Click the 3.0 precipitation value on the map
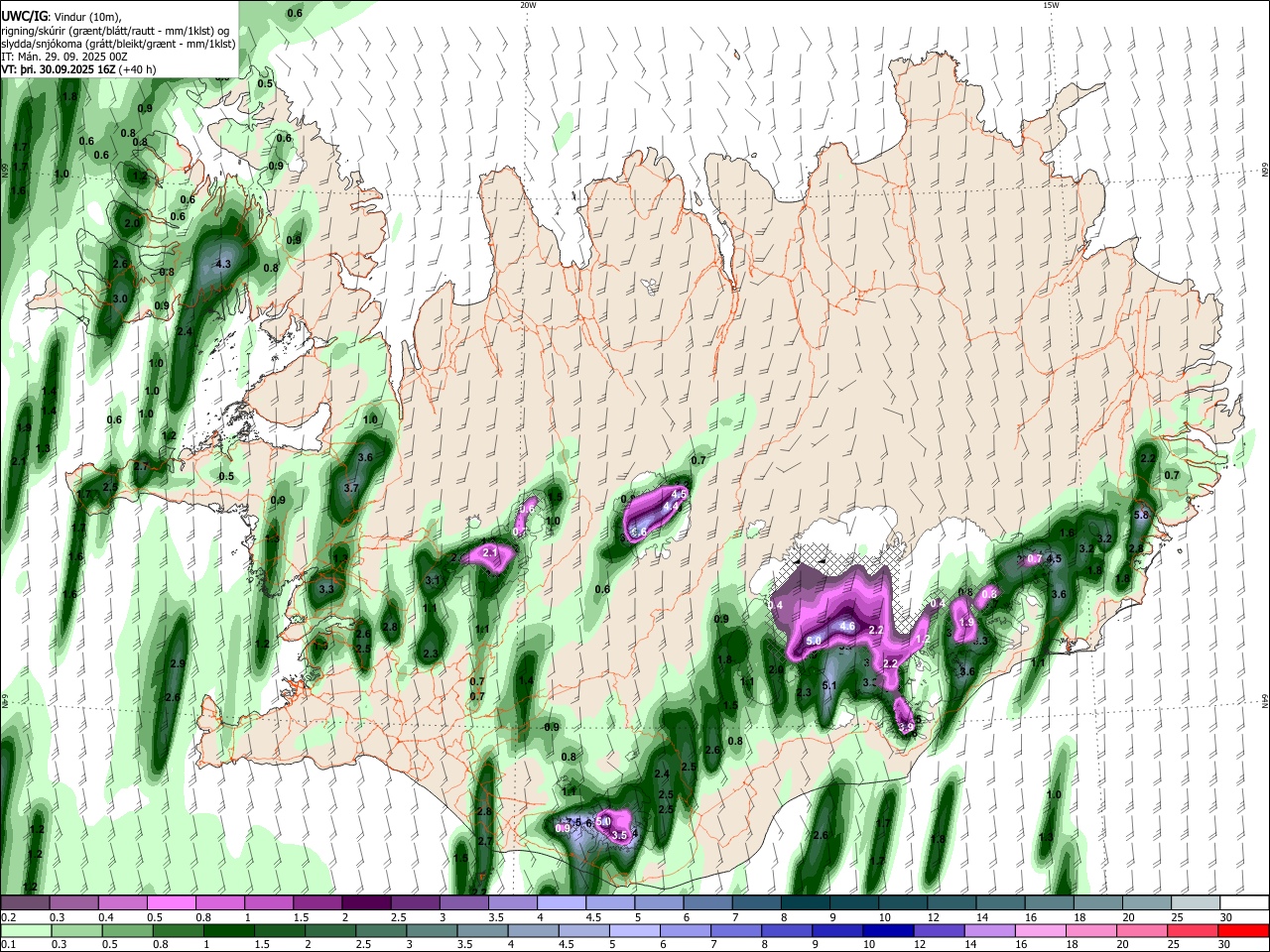Image resolution: width=1270 pixels, height=952 pixels. tap(120, 298)
